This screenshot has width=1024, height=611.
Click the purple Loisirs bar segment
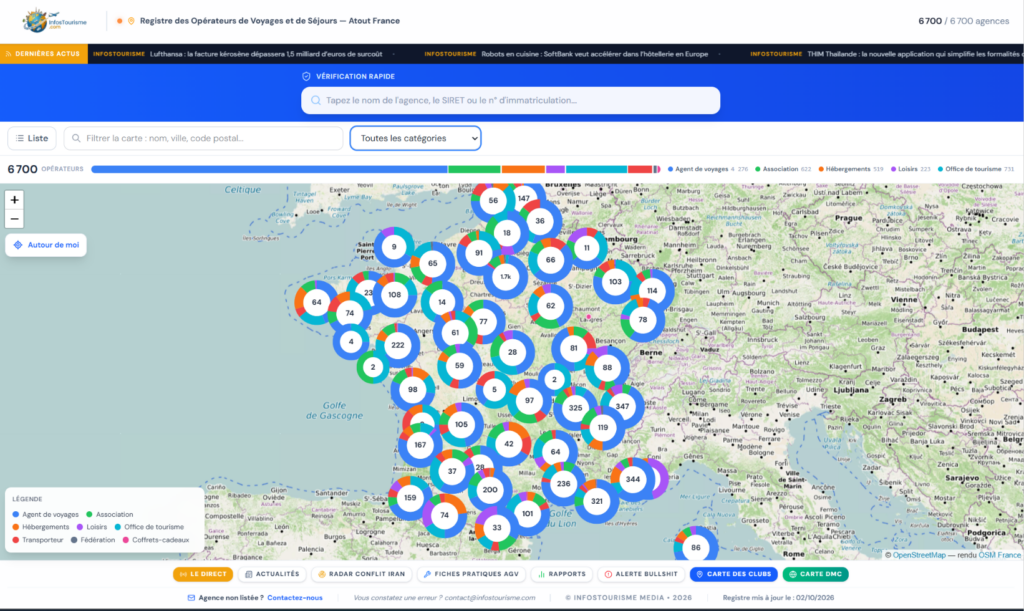coord(555,169)
